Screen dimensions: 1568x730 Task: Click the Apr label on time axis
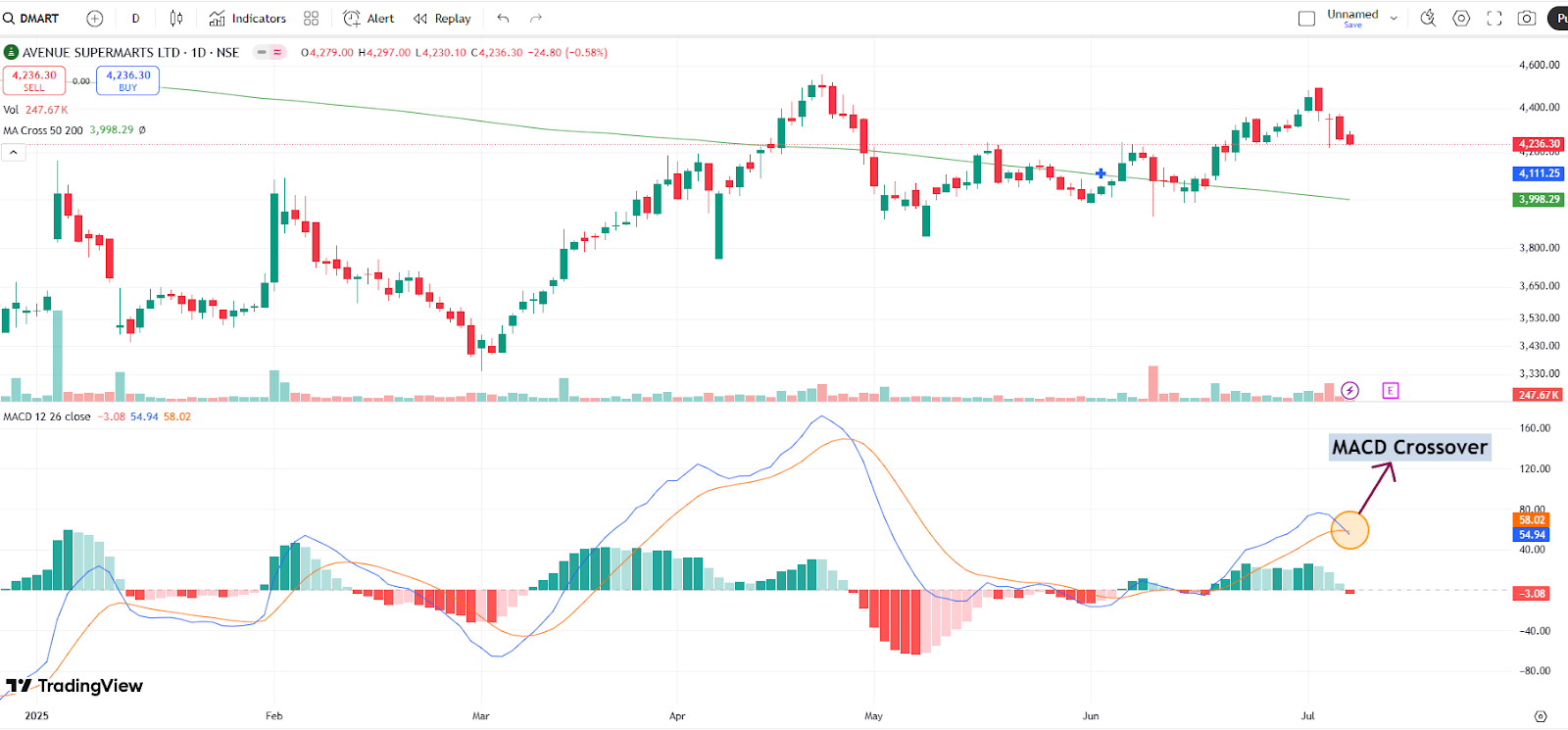677,716
